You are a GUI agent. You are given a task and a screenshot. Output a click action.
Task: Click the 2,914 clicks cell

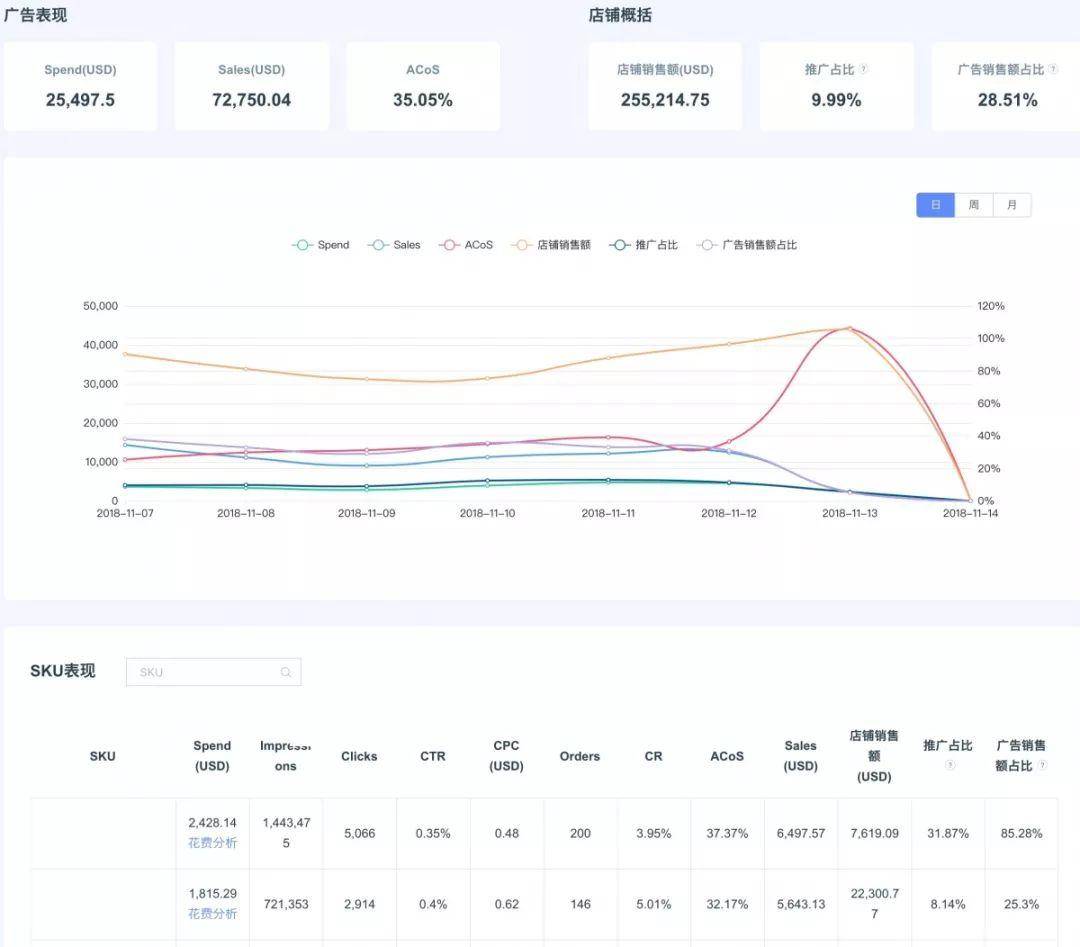pos(360,904)
